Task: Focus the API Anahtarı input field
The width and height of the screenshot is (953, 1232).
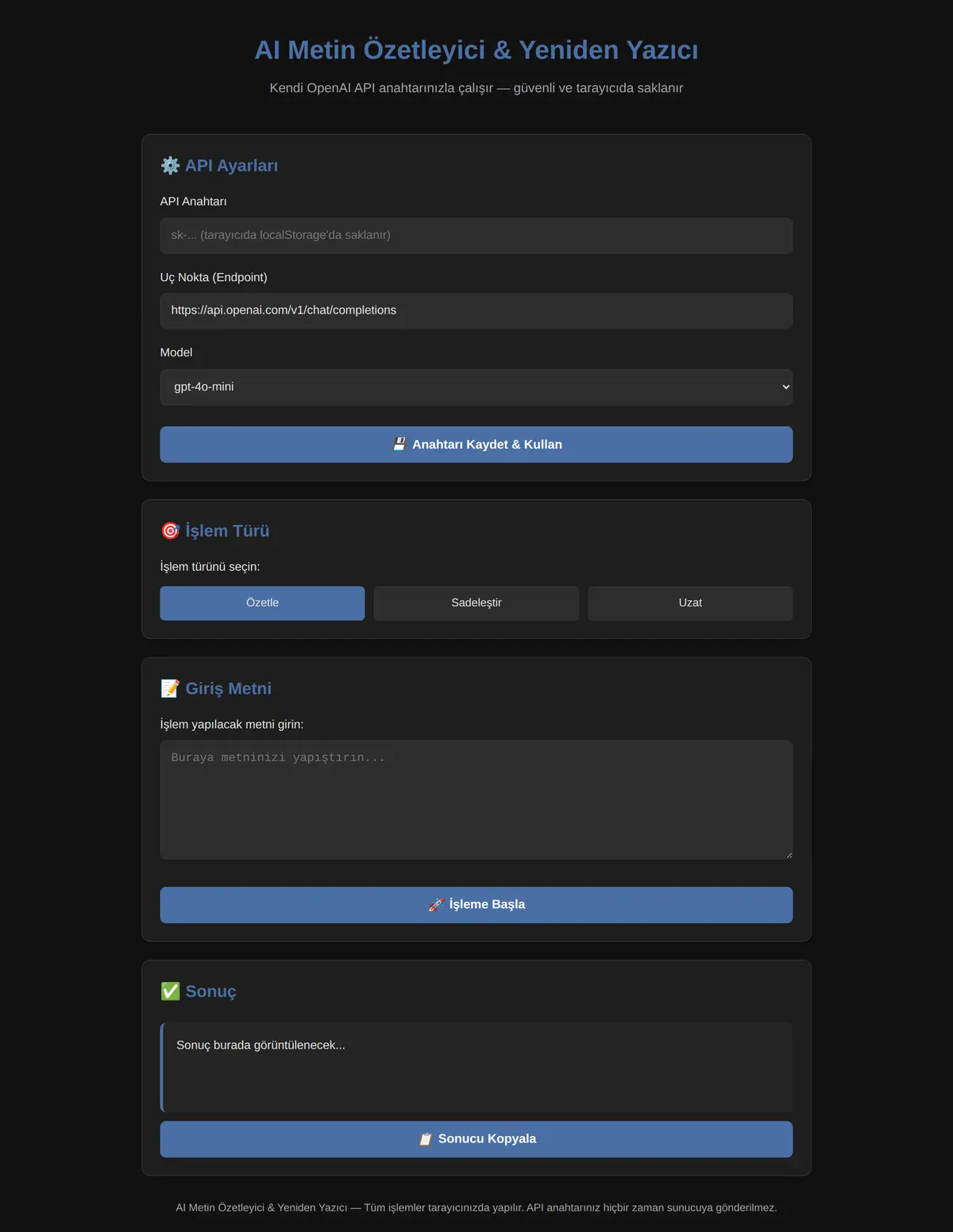Action: click(x=476, y=236)
